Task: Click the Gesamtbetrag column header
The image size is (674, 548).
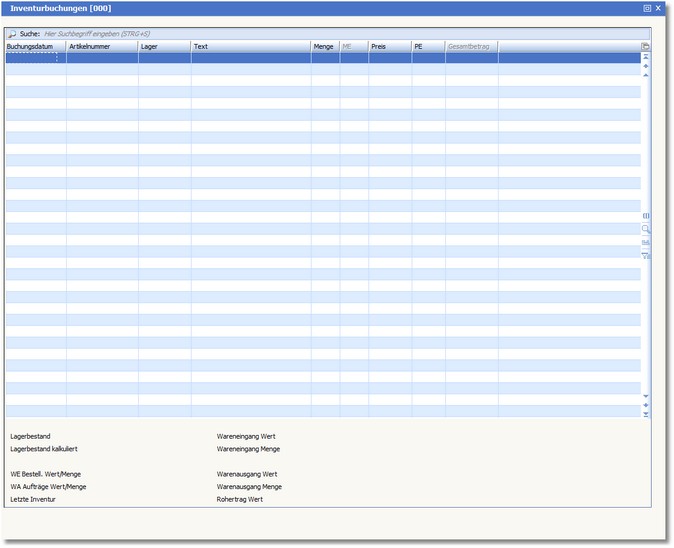Action: pyautogui.click(x=471, y=46)
